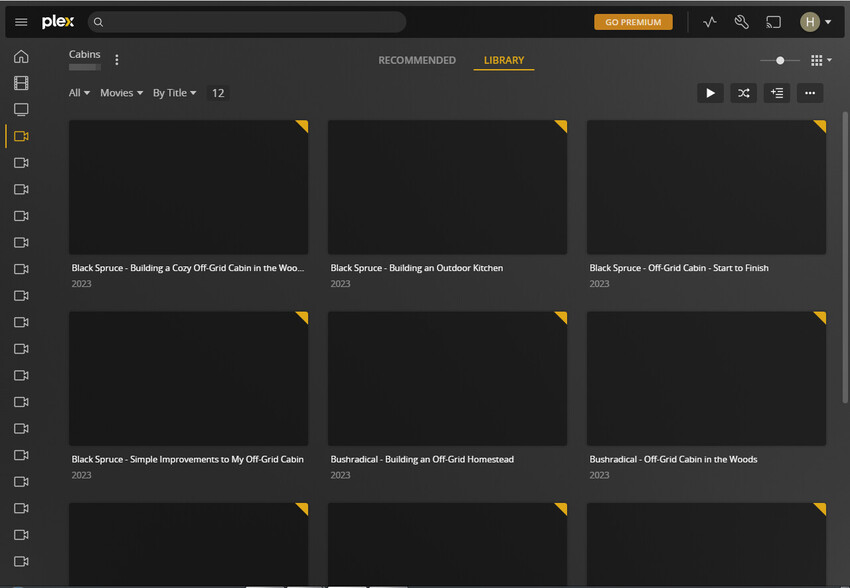850x588 pixels.
Task: Open the TV Shows sidebar icon
Action: click(x=21, y=109)
